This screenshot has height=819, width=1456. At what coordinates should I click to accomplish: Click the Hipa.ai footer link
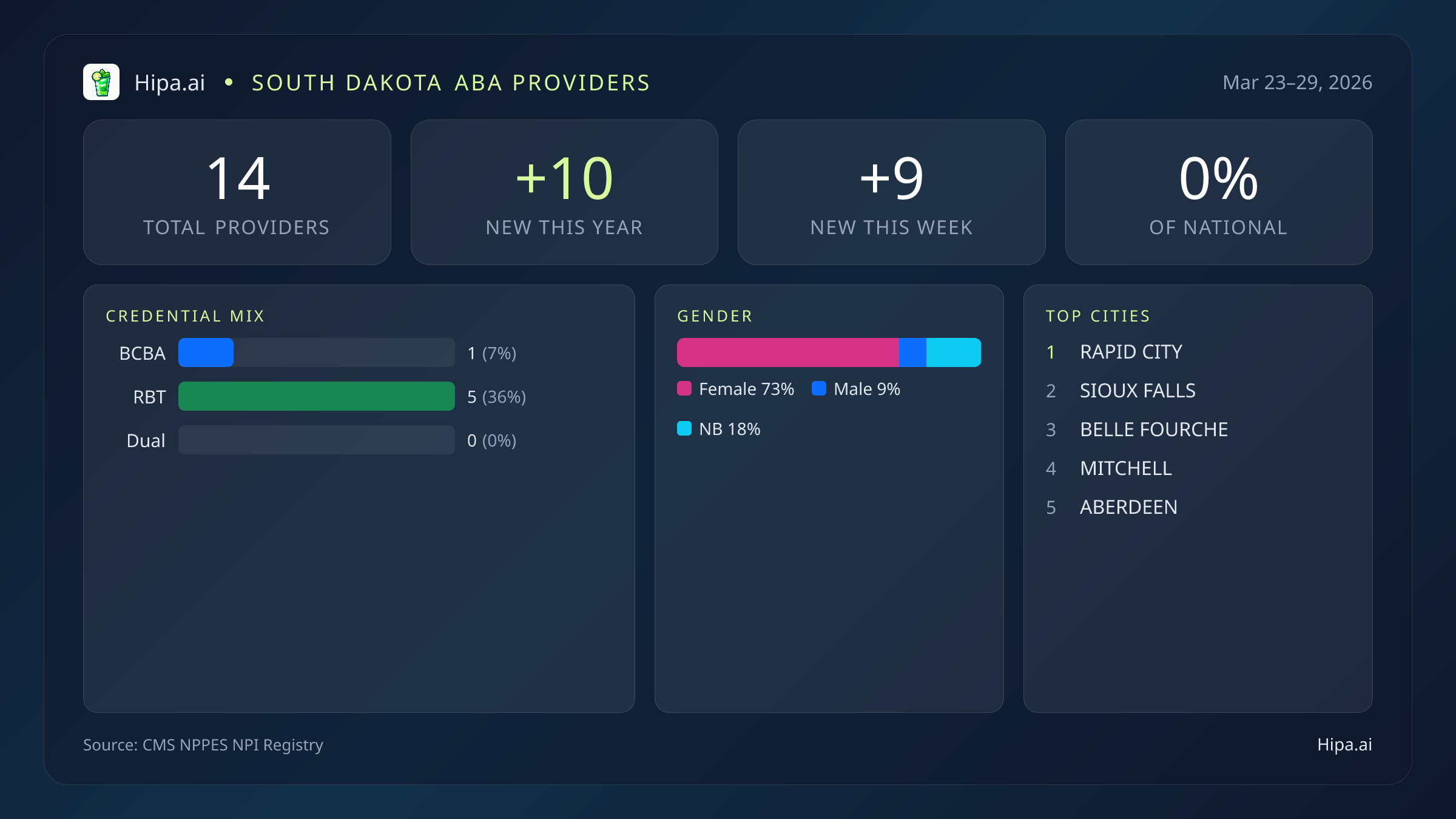coord(1343,745)
